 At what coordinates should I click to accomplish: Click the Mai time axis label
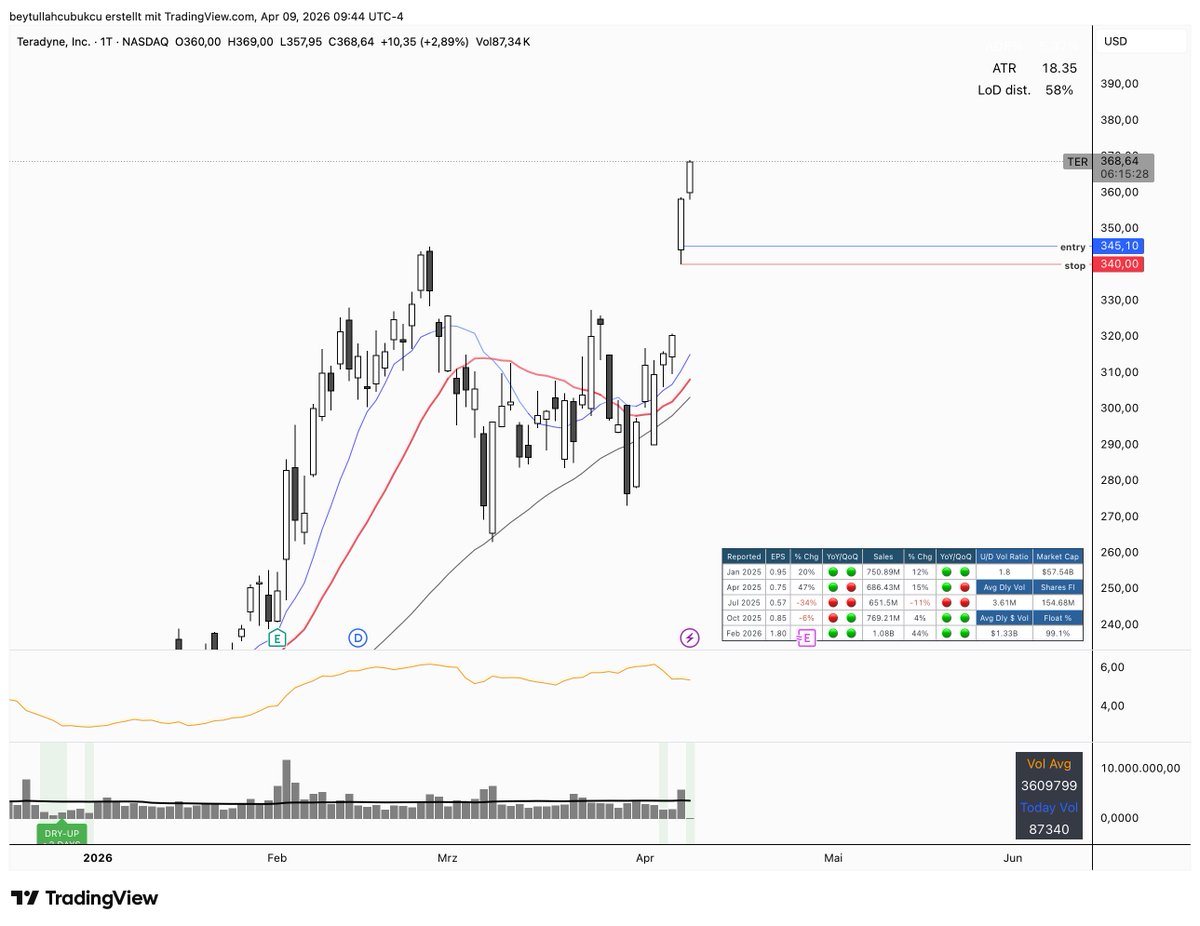[x=832, y=857]
